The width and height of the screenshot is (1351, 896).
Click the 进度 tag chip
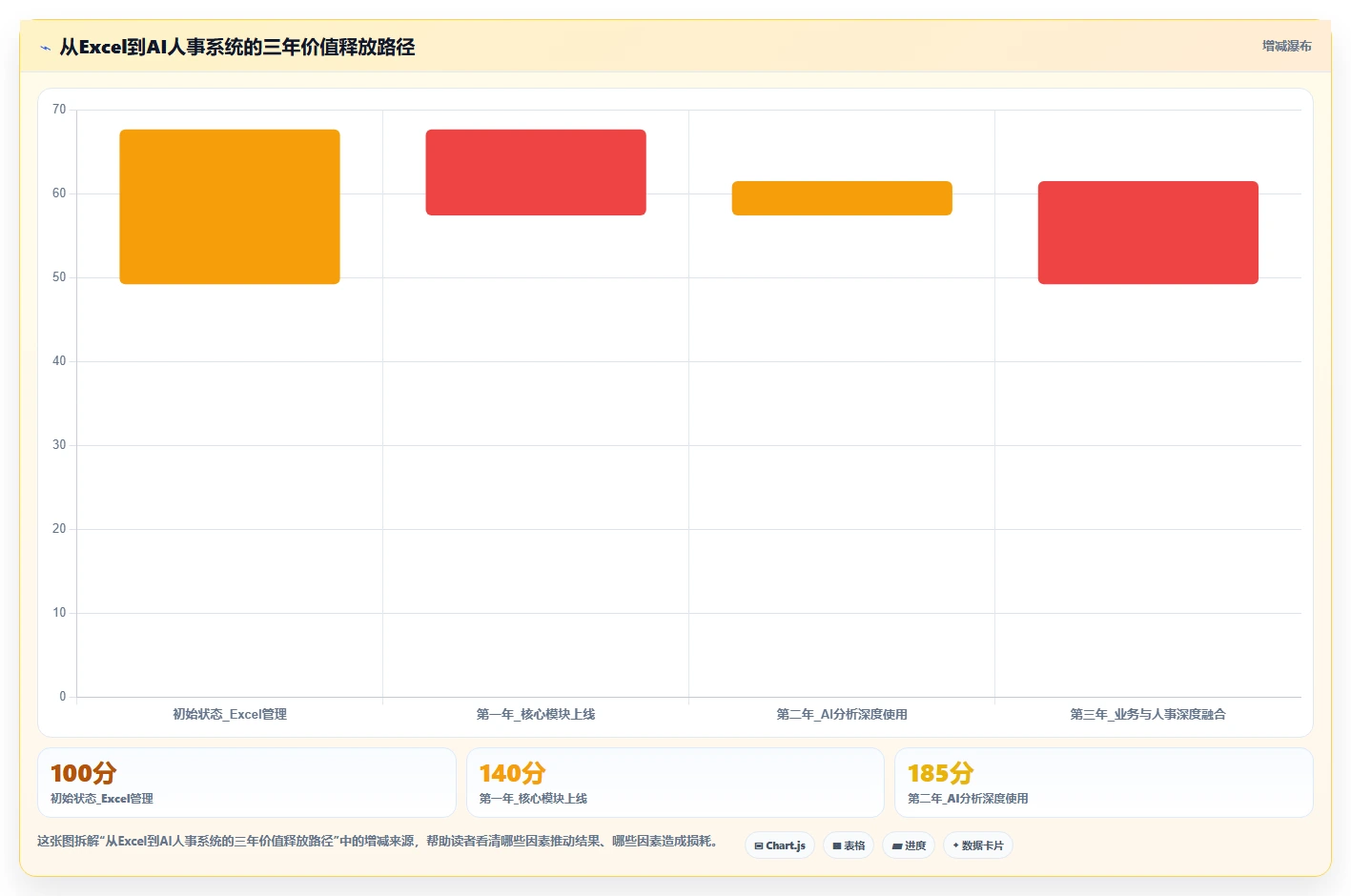[909, 845]
